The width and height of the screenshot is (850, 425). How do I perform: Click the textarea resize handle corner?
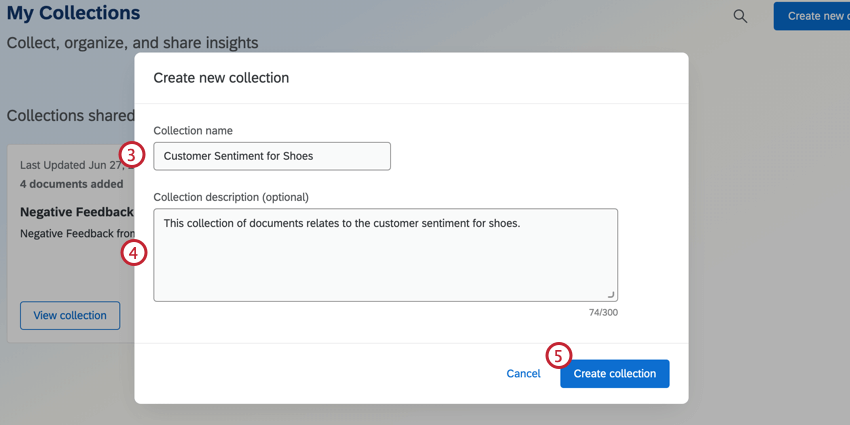611,294
